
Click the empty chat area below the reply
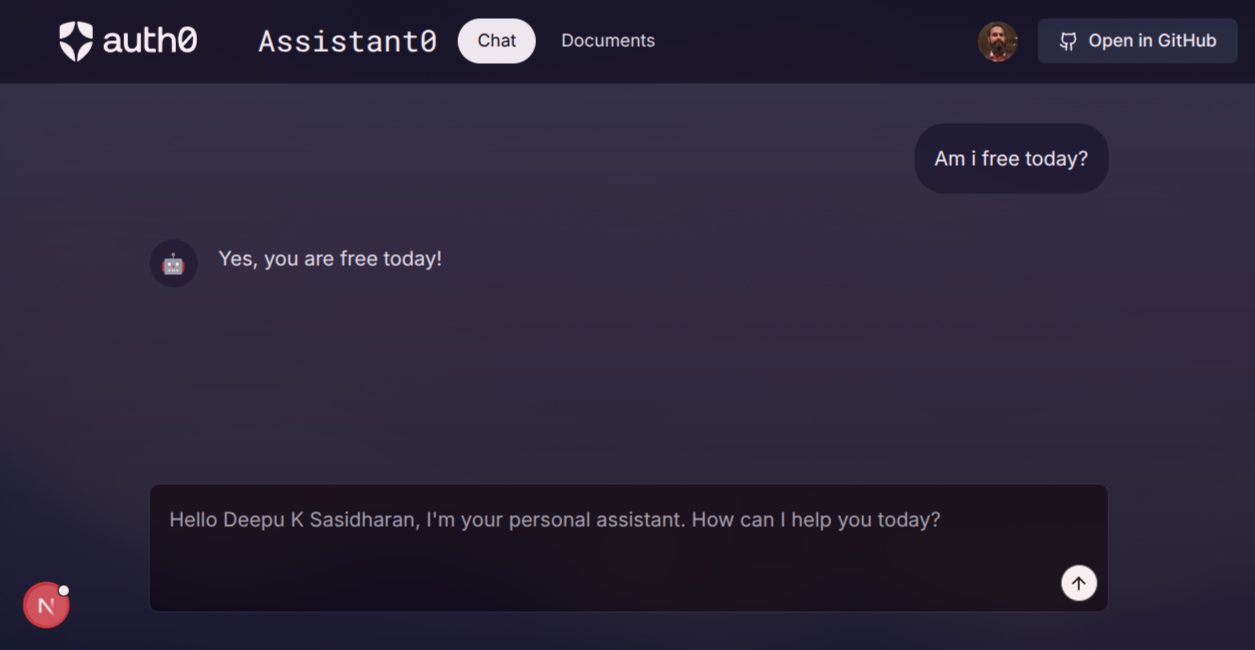click(629, 380)
